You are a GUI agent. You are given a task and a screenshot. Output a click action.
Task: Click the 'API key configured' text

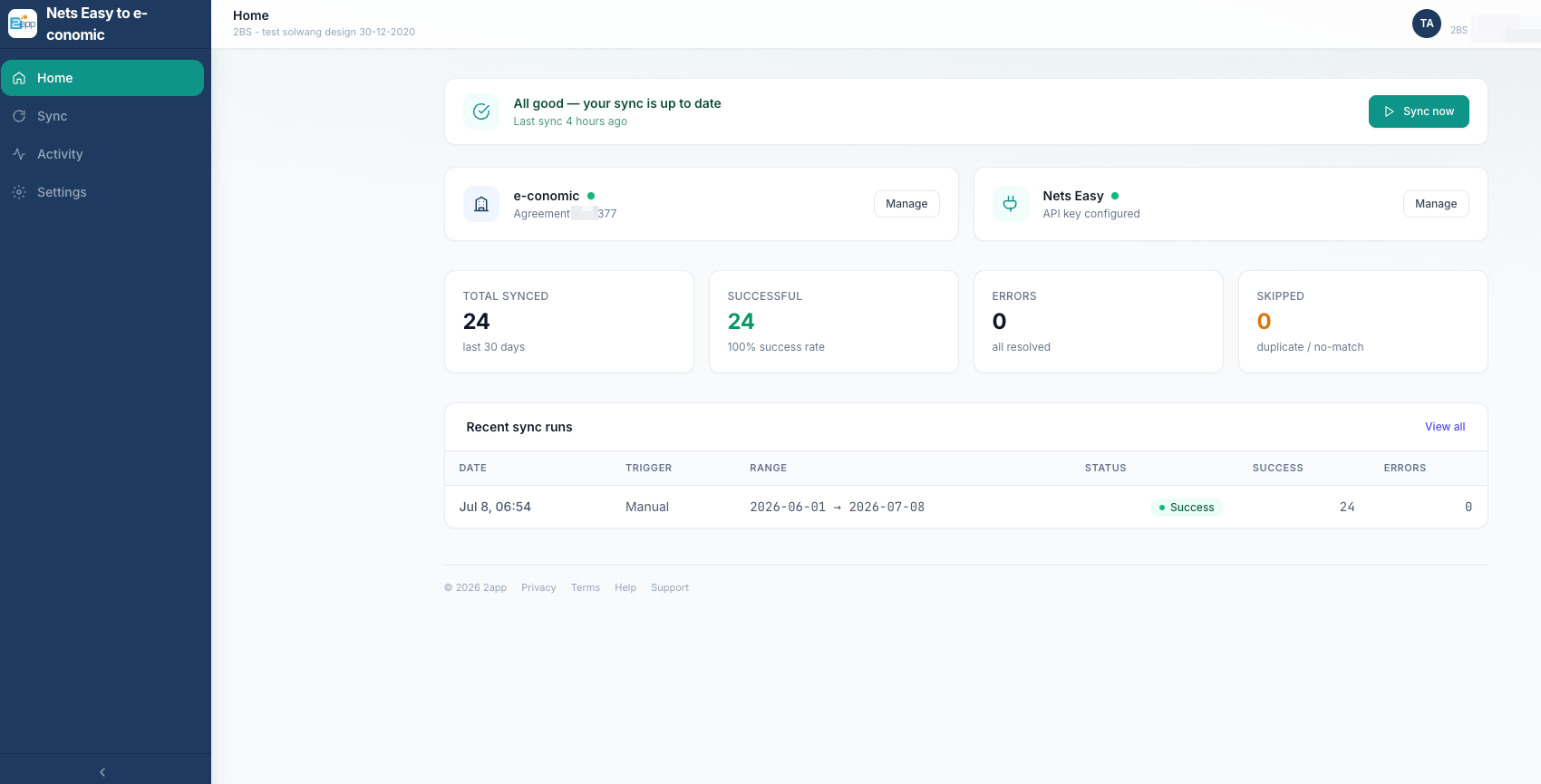pos(1091,214)
